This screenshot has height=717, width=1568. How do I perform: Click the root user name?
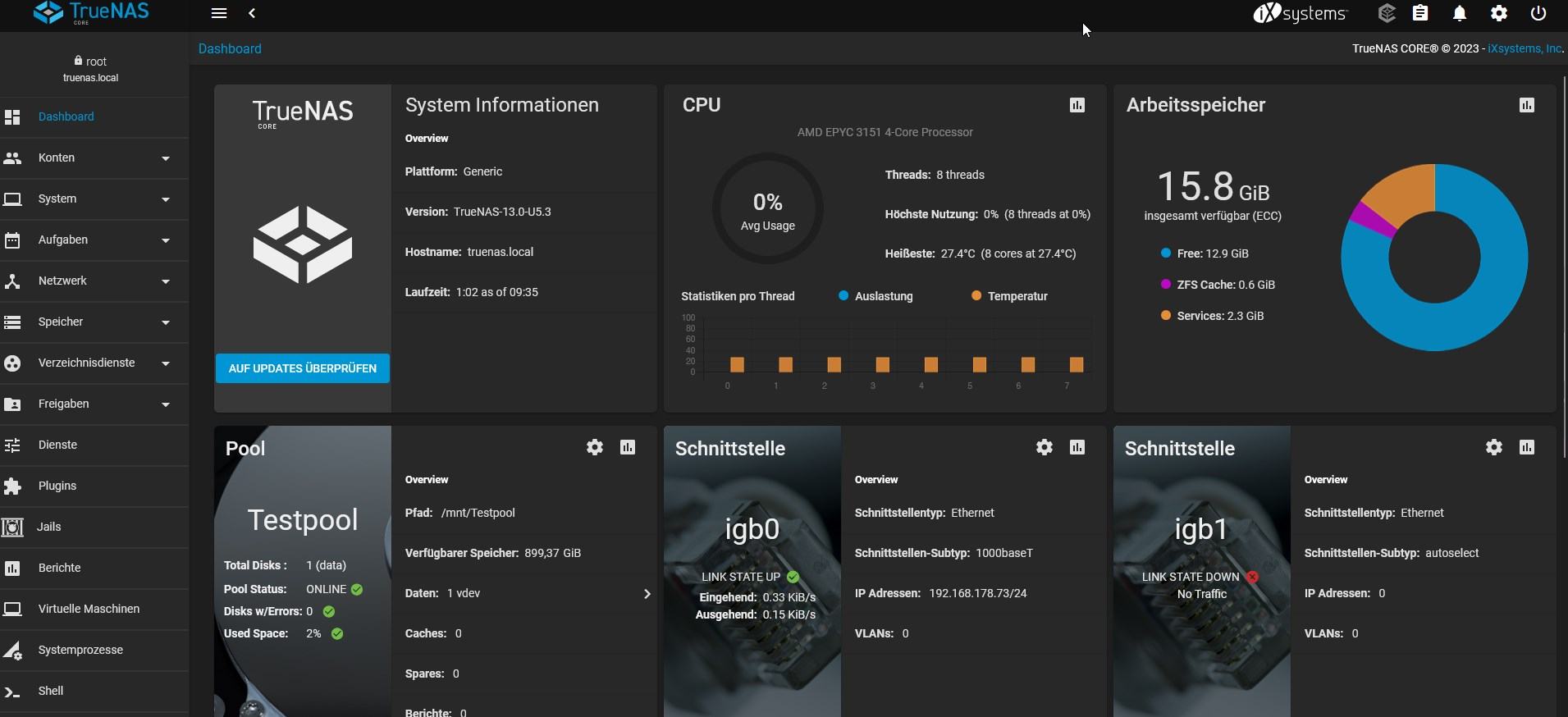tap(96, 62)
